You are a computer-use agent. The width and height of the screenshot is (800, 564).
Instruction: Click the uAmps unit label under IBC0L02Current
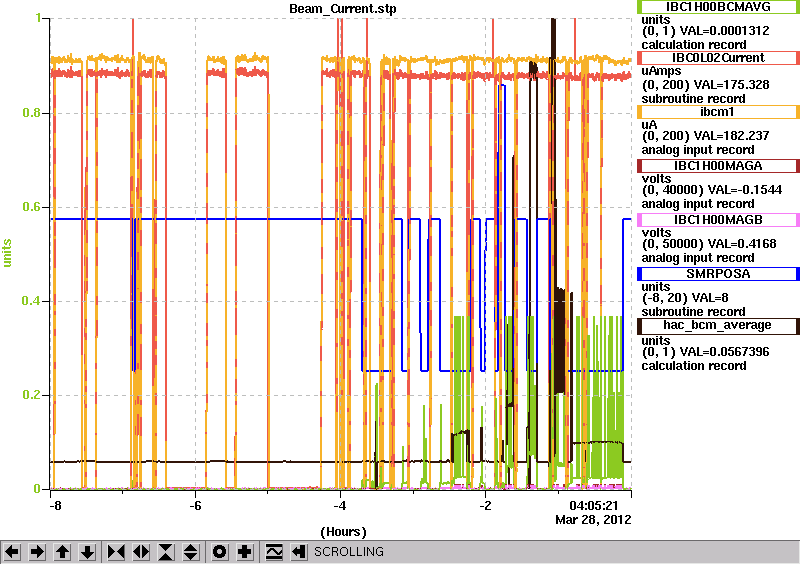pos(661,71)
